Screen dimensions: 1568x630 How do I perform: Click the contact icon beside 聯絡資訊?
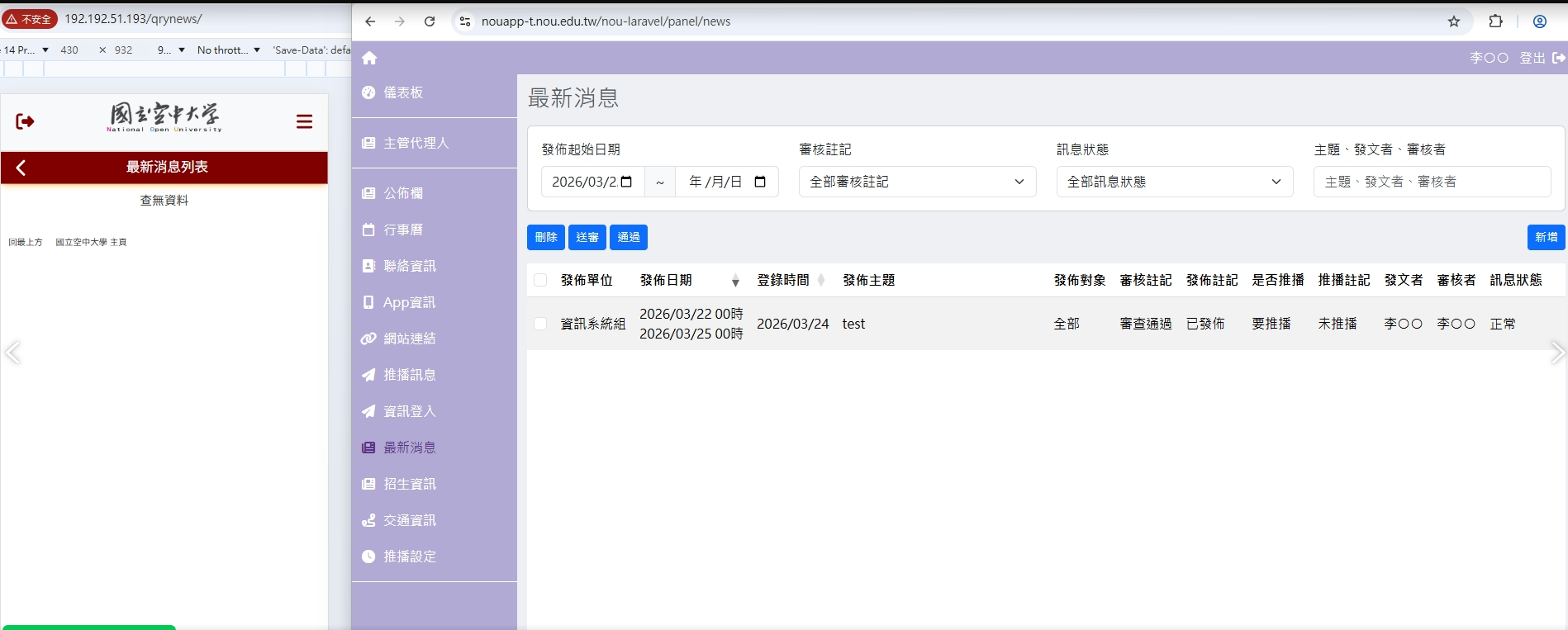[368, 266]
